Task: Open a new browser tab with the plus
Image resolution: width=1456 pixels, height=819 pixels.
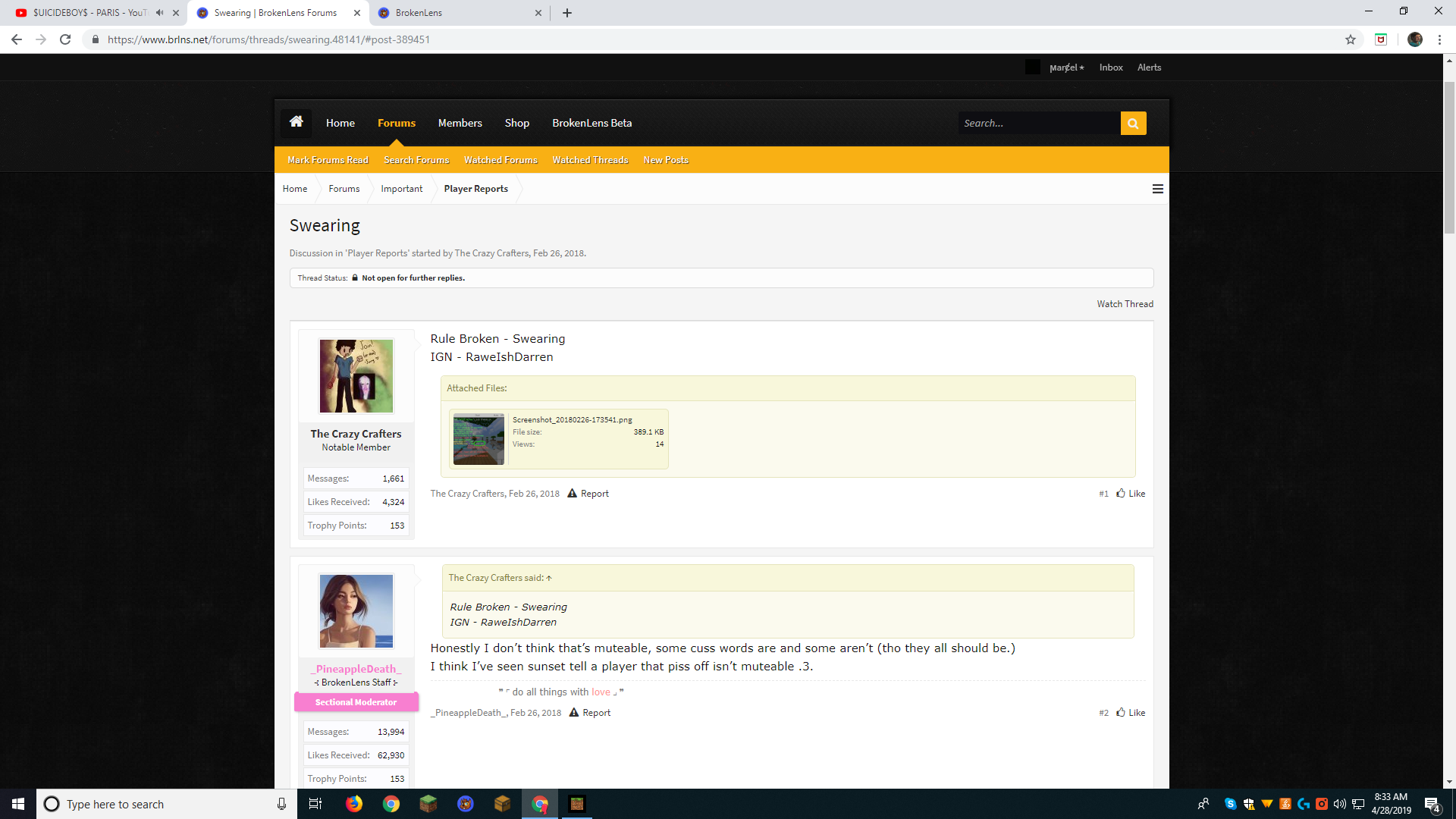Action: pos(567,13)
